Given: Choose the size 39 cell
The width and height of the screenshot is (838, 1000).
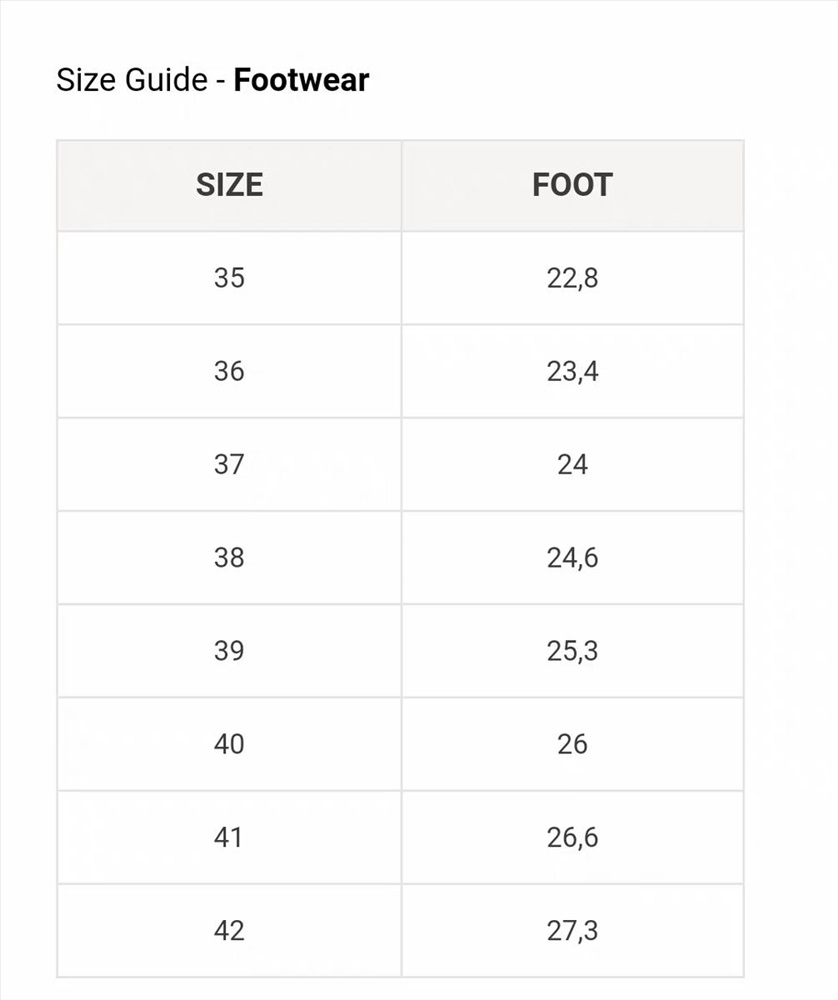Looking at the screenshot, I should pyautogui.click(x=229, y=651).
